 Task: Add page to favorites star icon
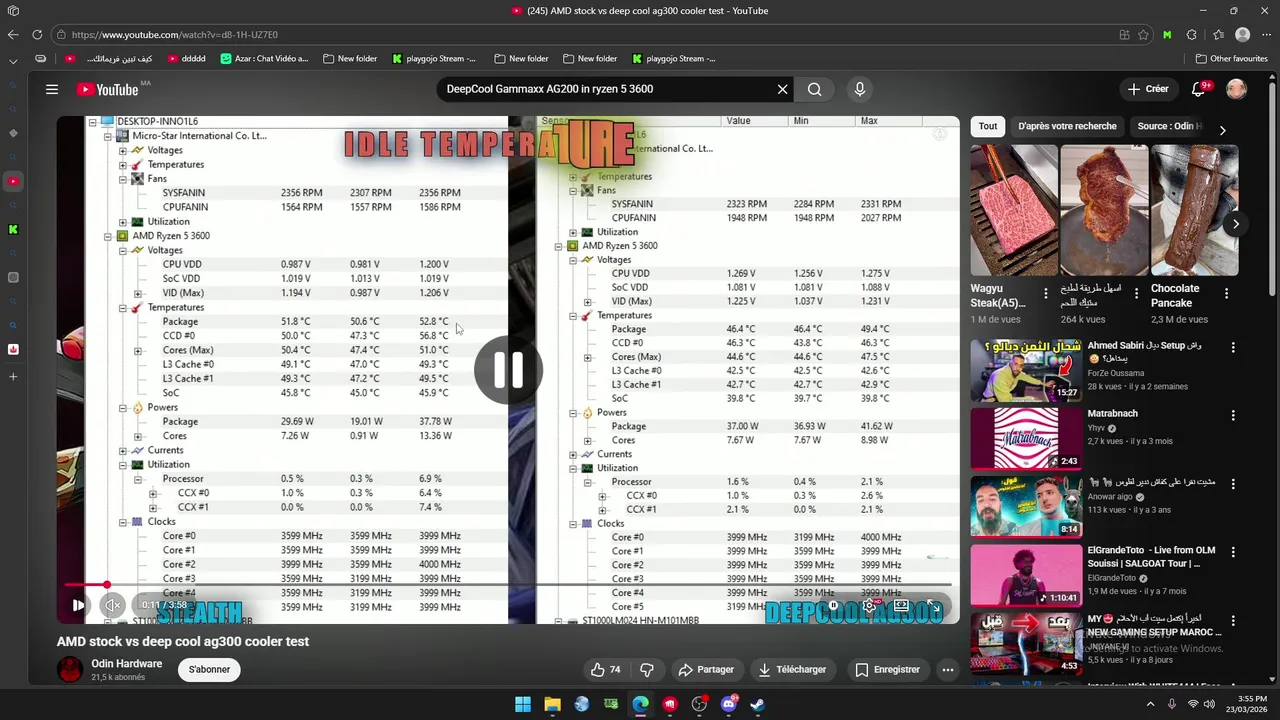[x=1144, y=34]
